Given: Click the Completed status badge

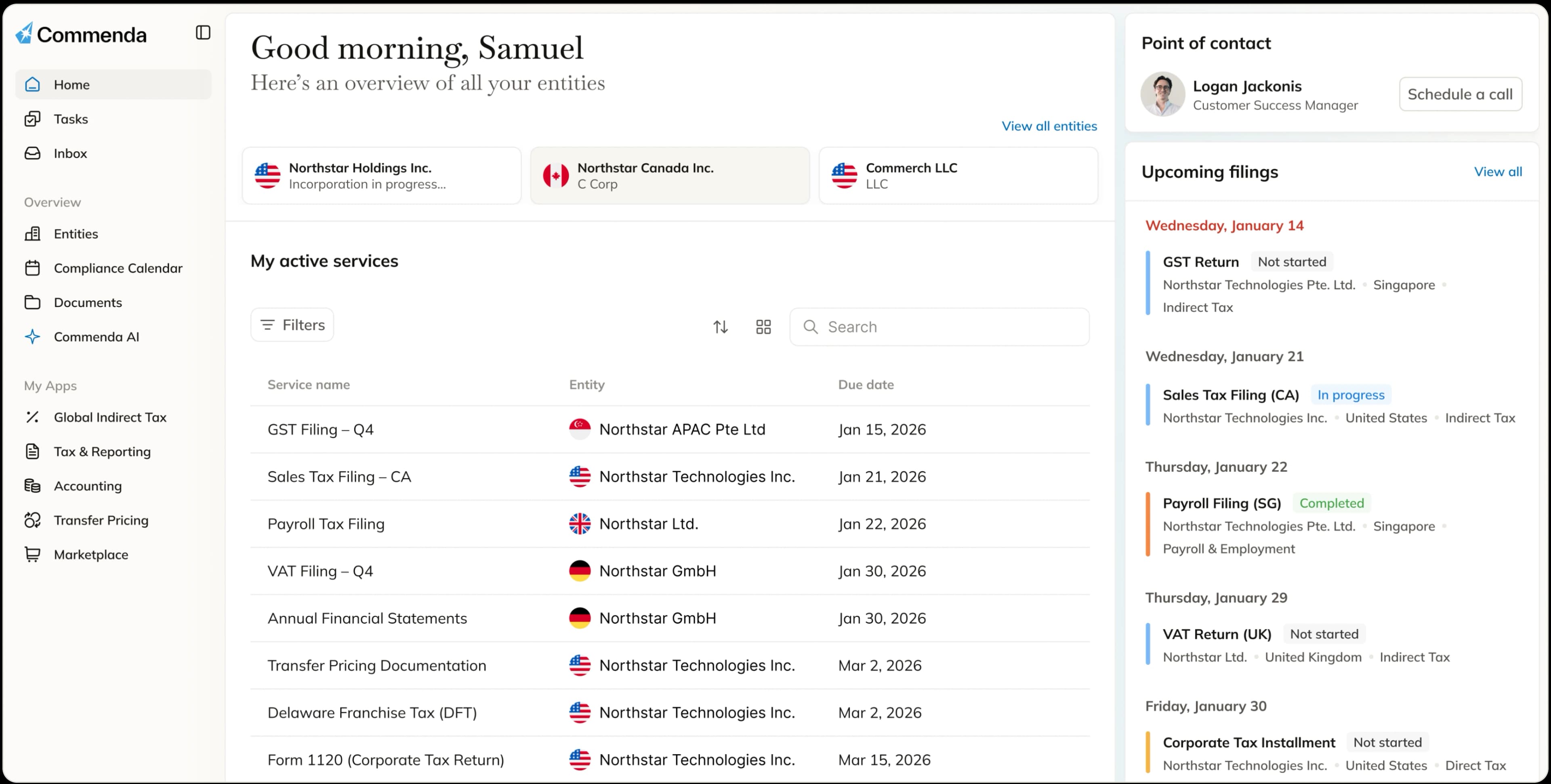Looking at the screenshot, I should [1331, 503].
